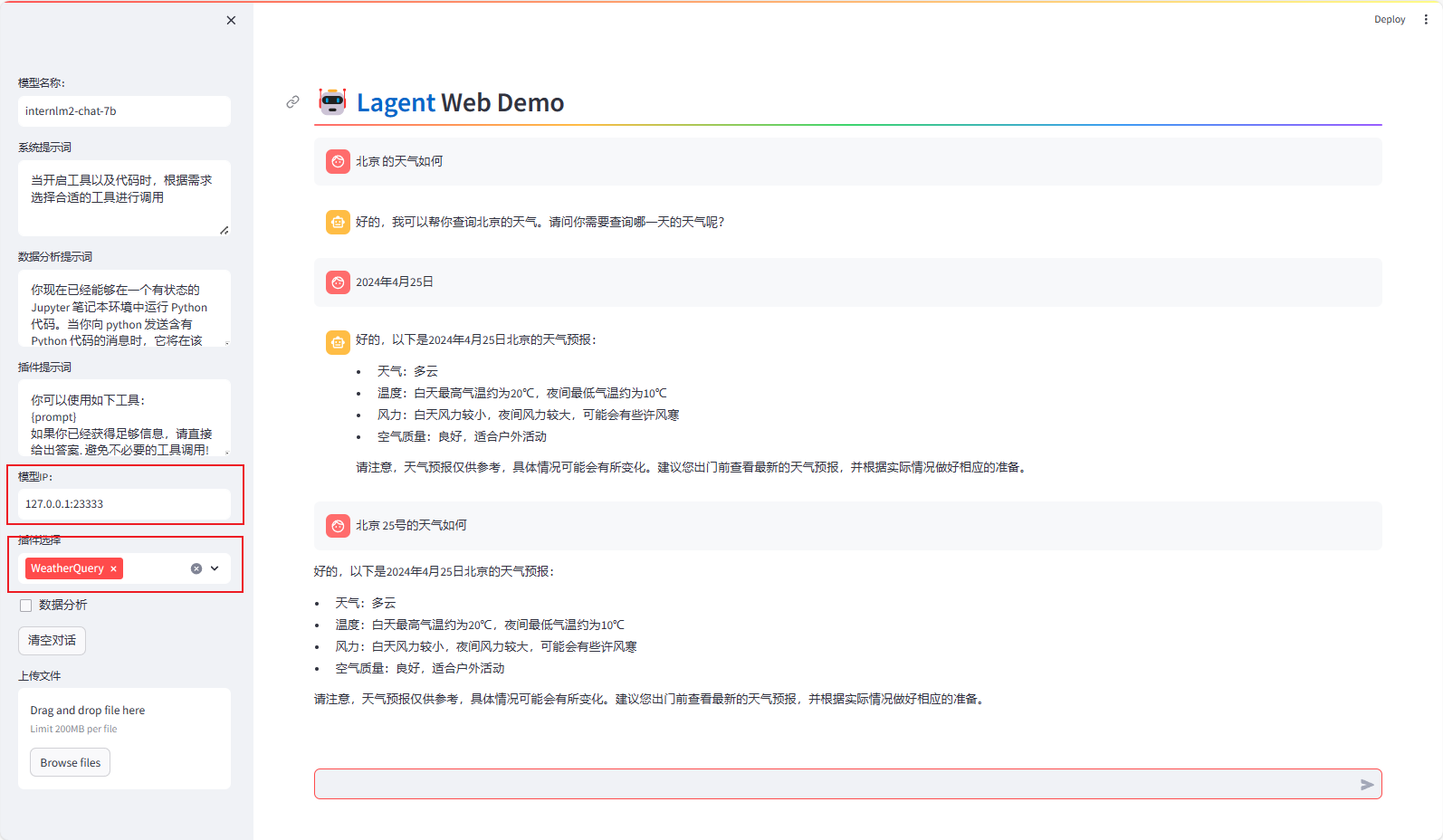This screenshot has width=1443, height=840.
Task: Click the model name field internlm2-chat-7b
Action: click(124, 111)
